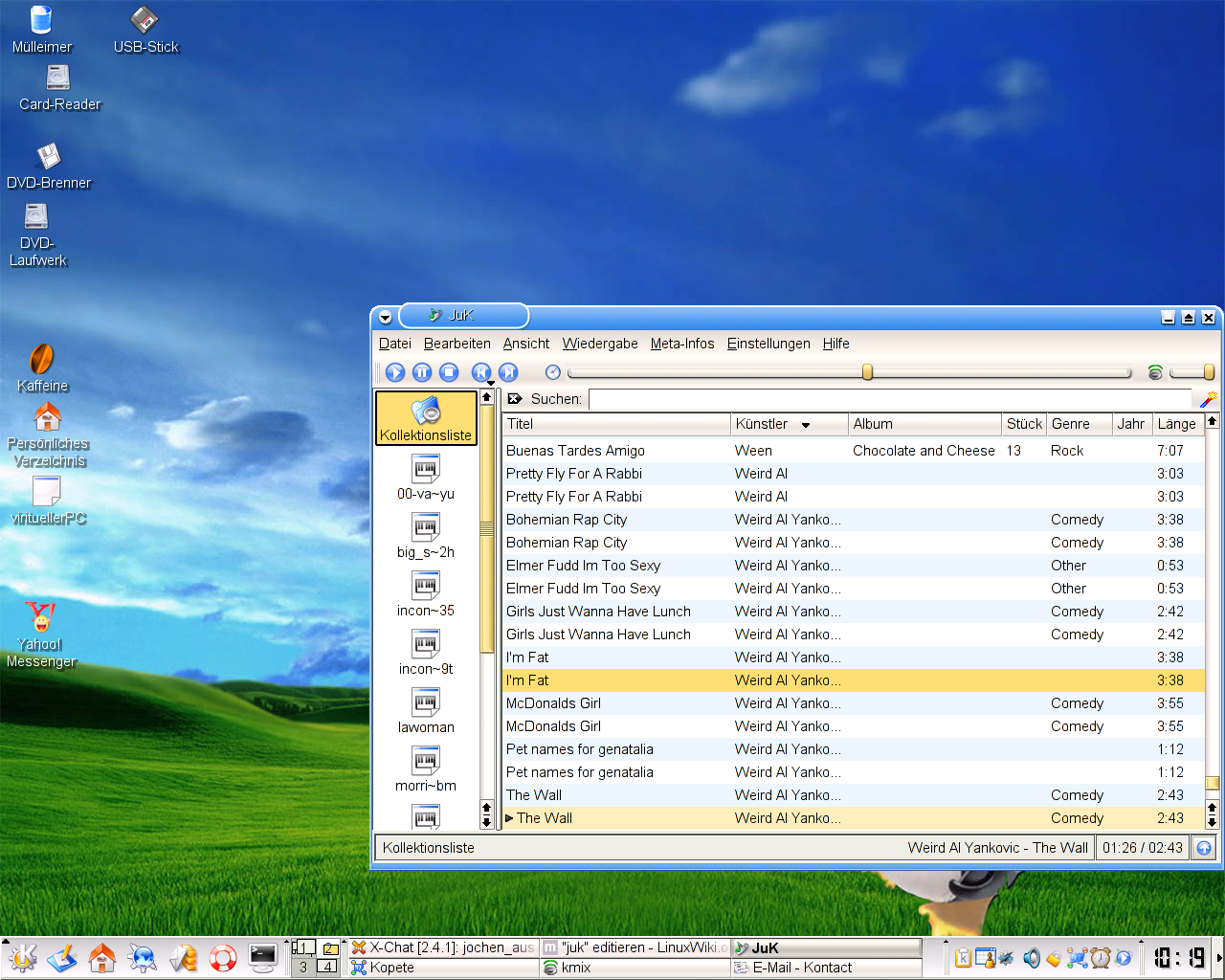Jump to the currently playing song icon
The image size is (1225, 980).
[1204, 848]
